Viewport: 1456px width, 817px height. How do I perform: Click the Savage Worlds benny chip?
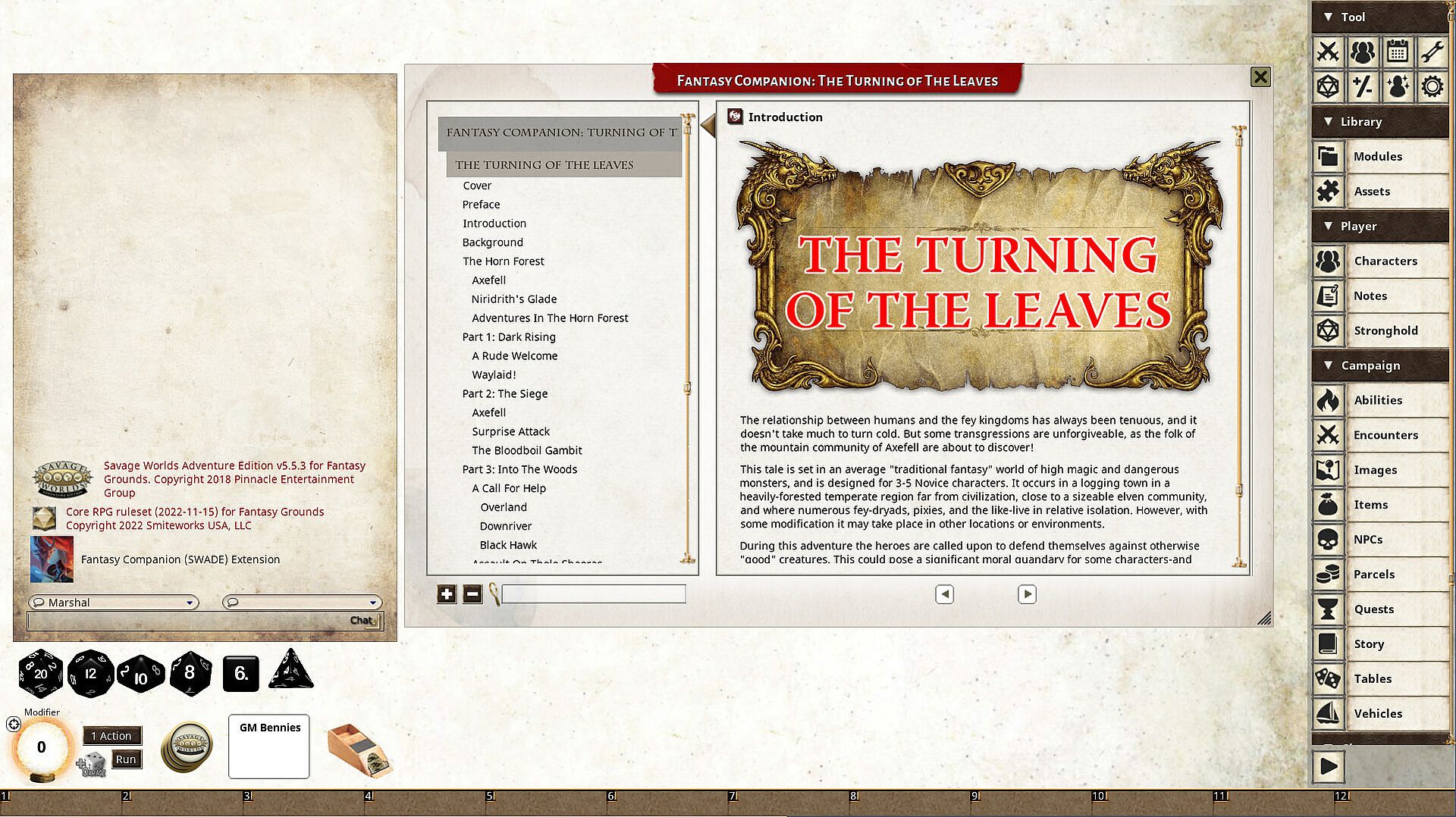(187, 747)
